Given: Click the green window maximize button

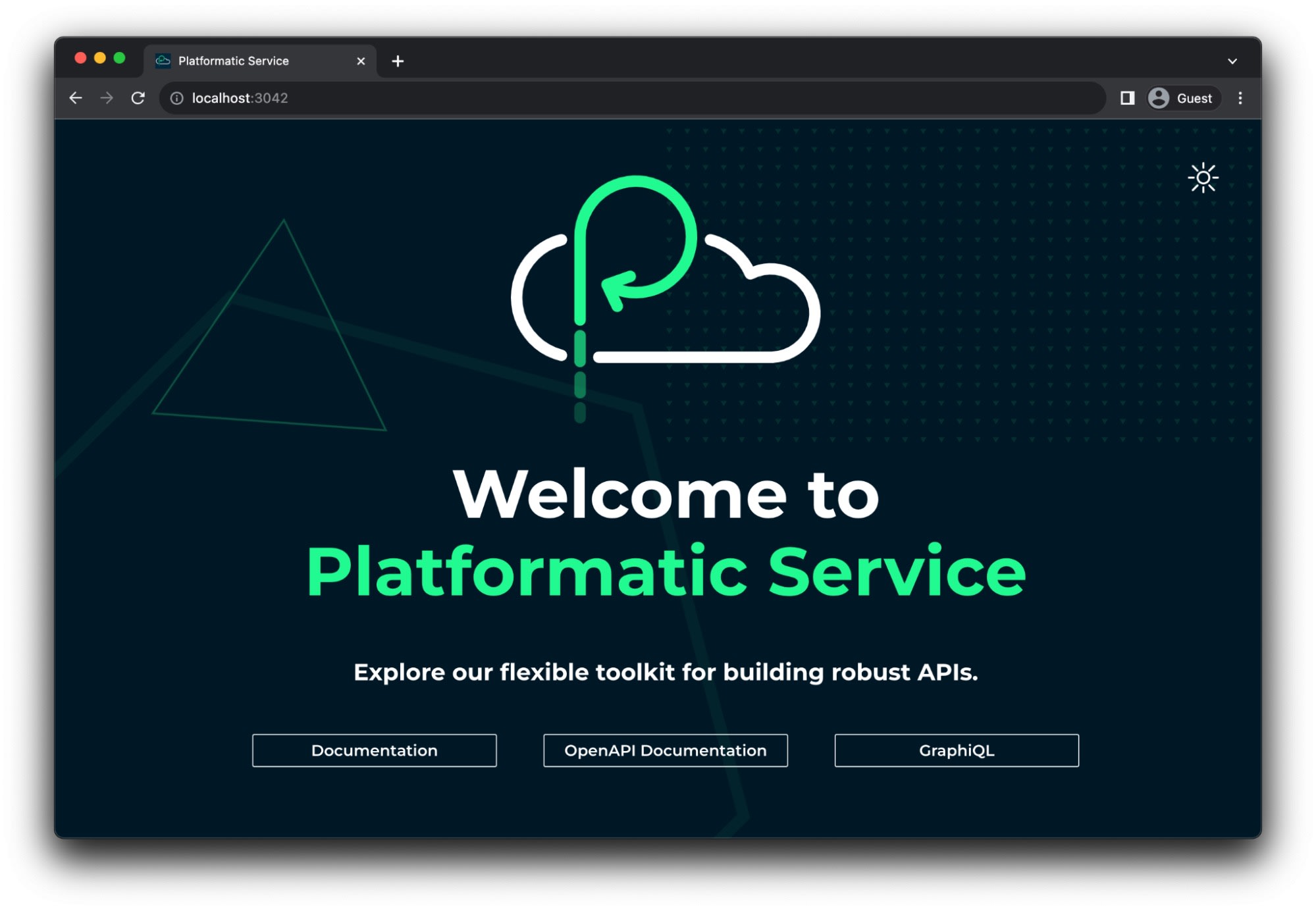Looking at the screenshot, I should click(119, 58).
